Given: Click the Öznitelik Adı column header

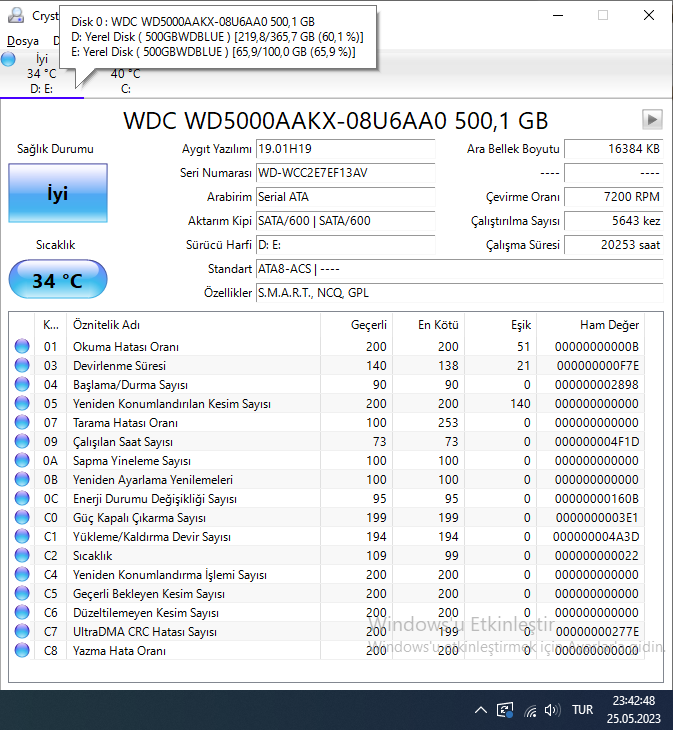Looking at the screenshot, I should tap(193, 325).
